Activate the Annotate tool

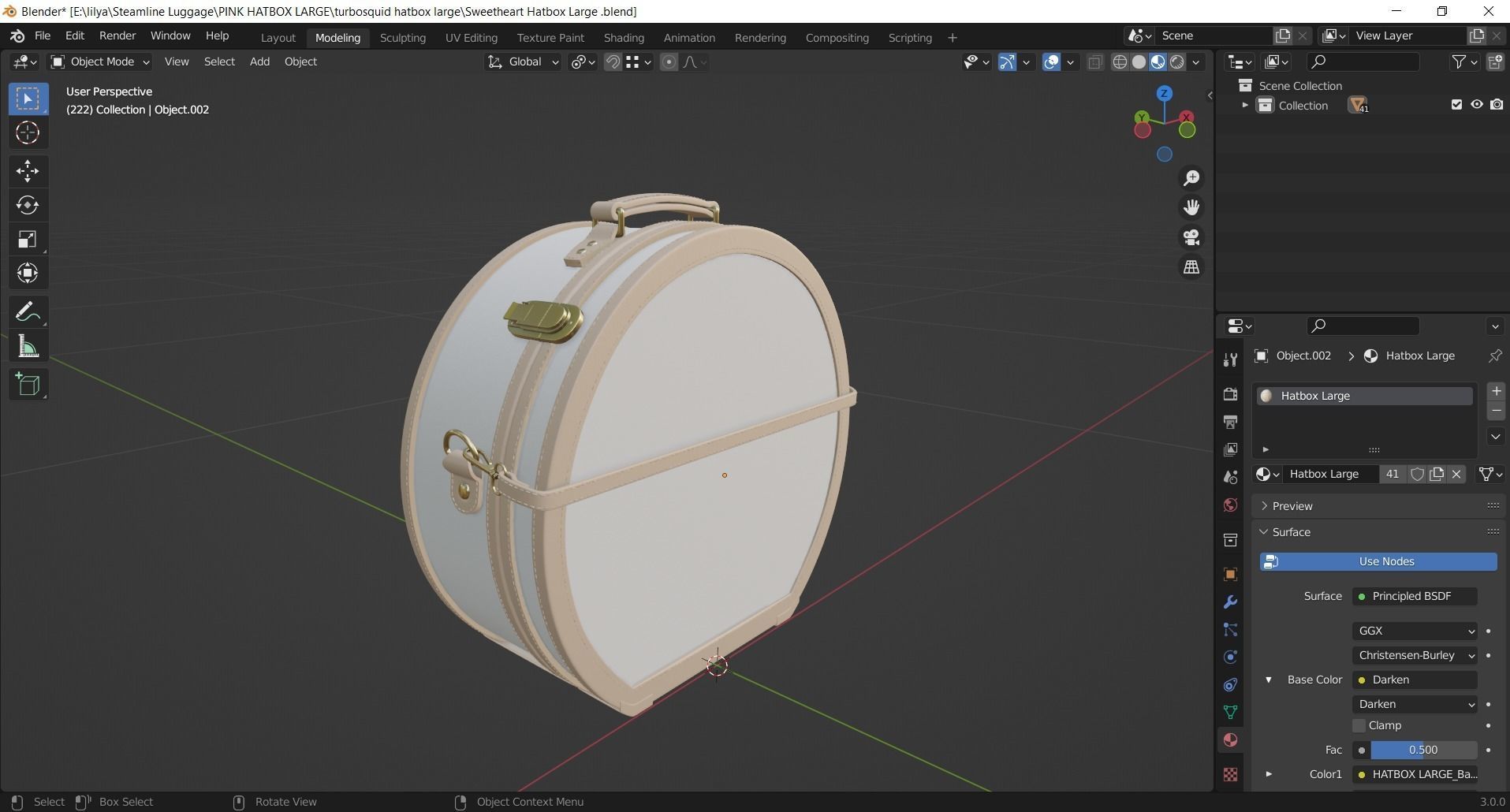coord(28,312)
